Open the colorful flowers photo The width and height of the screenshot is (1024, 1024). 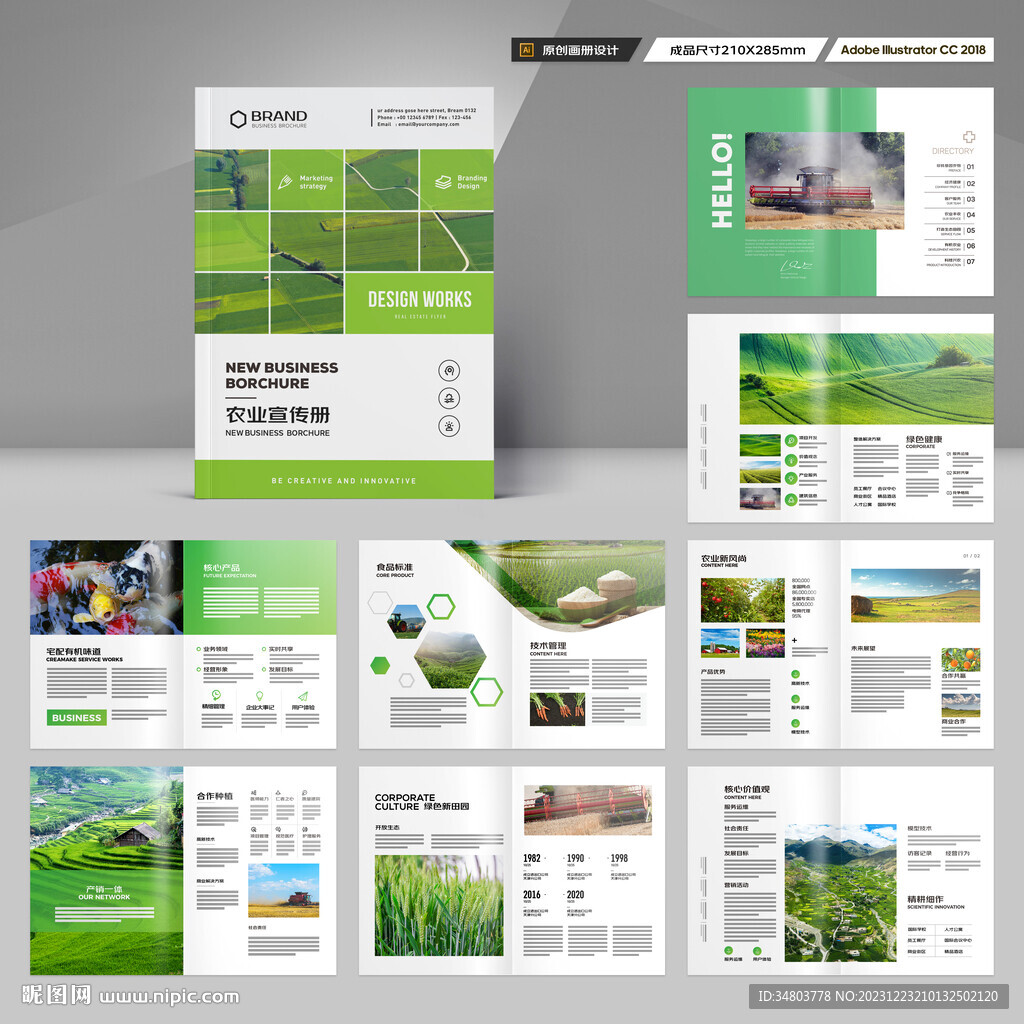click(765, 643)
